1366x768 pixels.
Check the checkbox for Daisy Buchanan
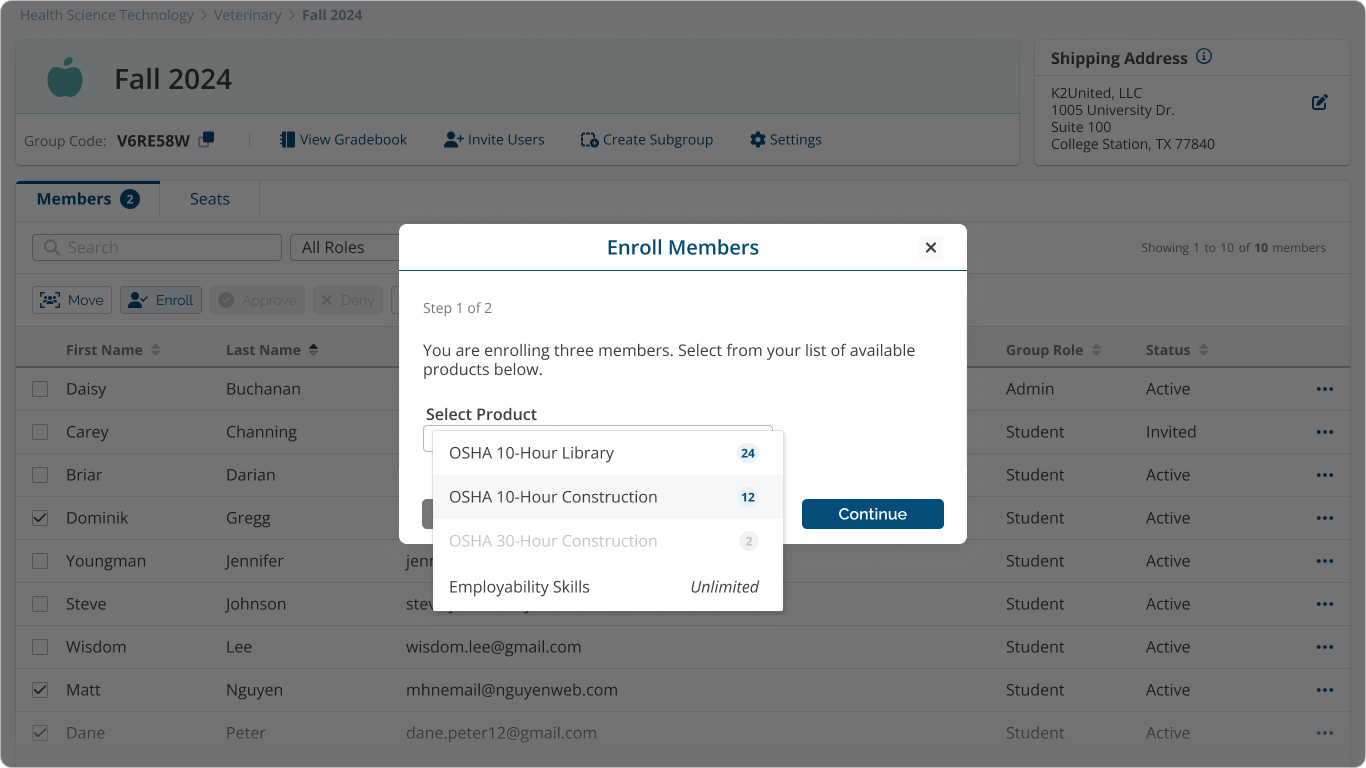pyautogui.click(x=40, y=389)
